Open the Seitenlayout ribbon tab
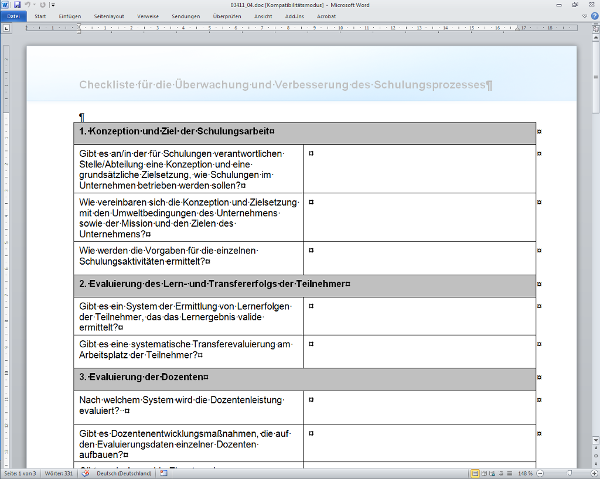 [x=108, y=17]
